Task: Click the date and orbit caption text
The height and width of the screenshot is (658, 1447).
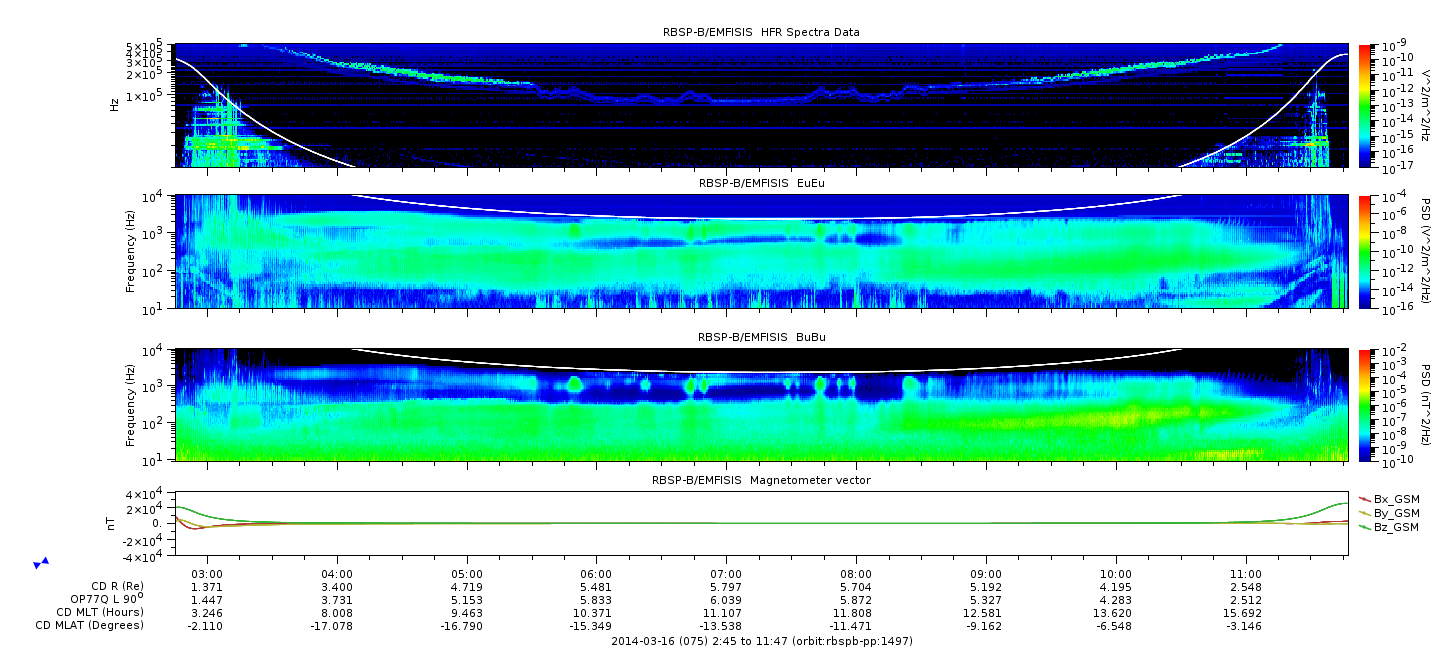Action: [x=761, y=641]
